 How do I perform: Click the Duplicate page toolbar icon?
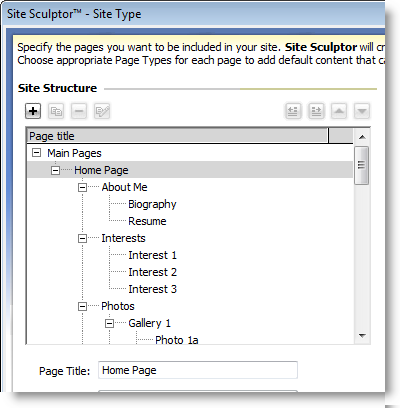(56, 111)
